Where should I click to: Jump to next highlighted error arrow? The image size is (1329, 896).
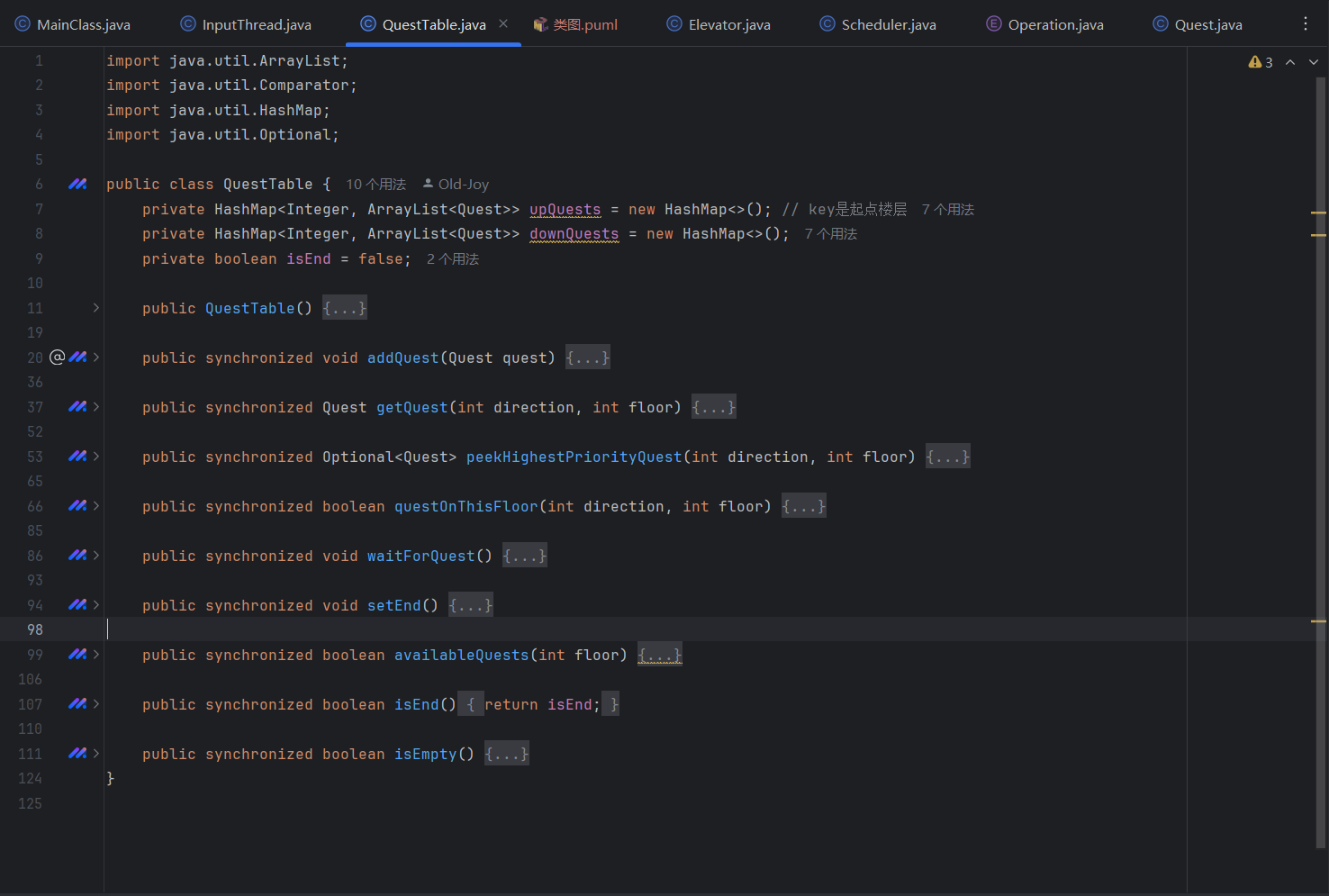click(1314, 62)
